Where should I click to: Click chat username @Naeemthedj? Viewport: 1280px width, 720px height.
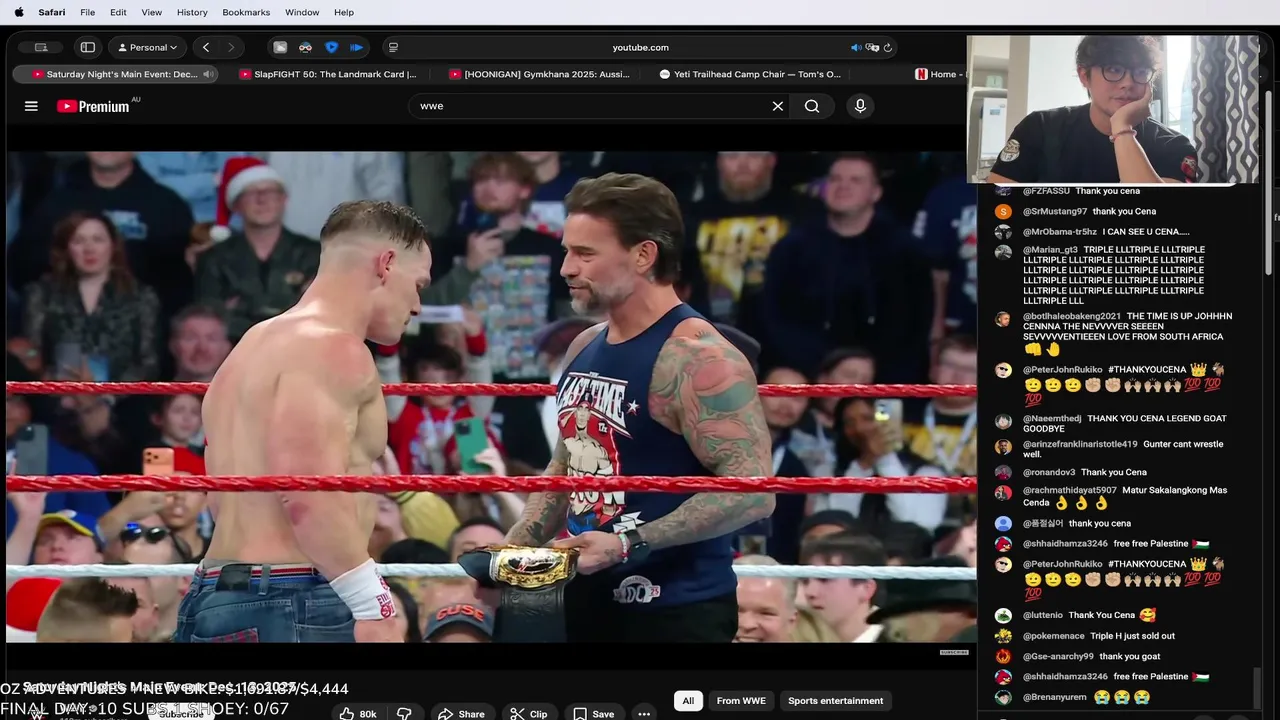pos(1052,419)
